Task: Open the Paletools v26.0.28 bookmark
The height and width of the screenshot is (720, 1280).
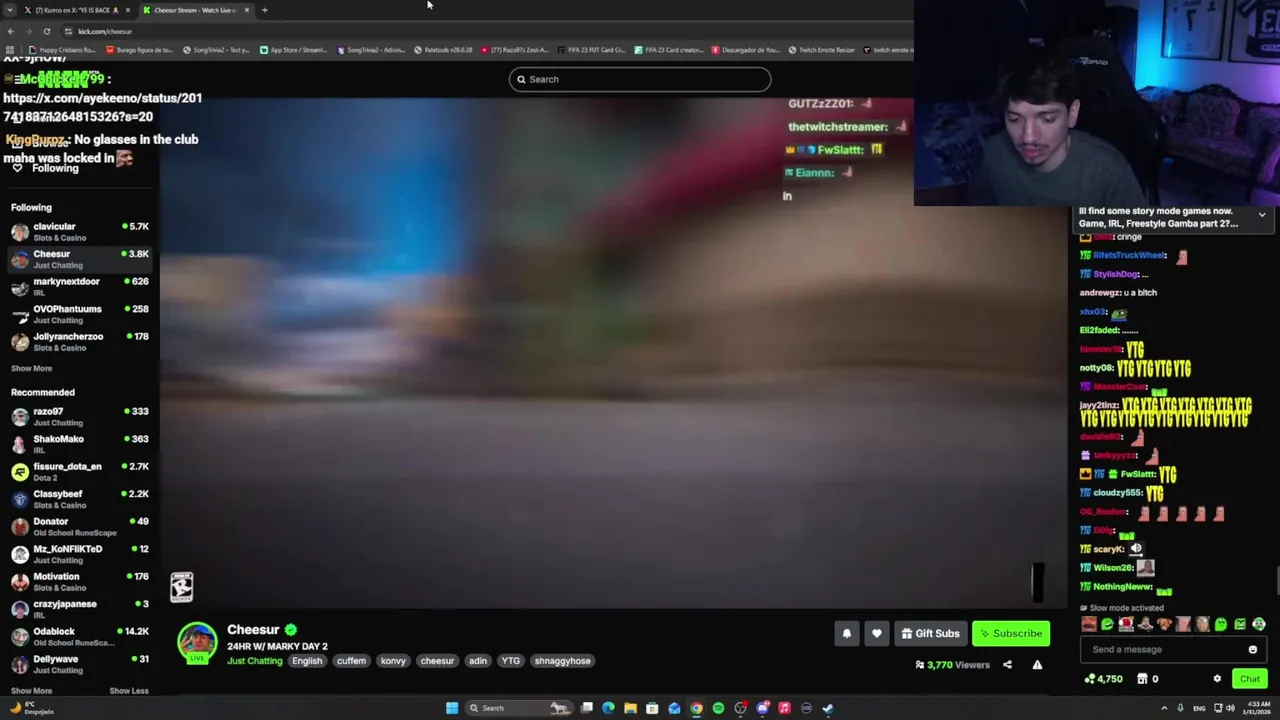Action: tap(443, 49)
